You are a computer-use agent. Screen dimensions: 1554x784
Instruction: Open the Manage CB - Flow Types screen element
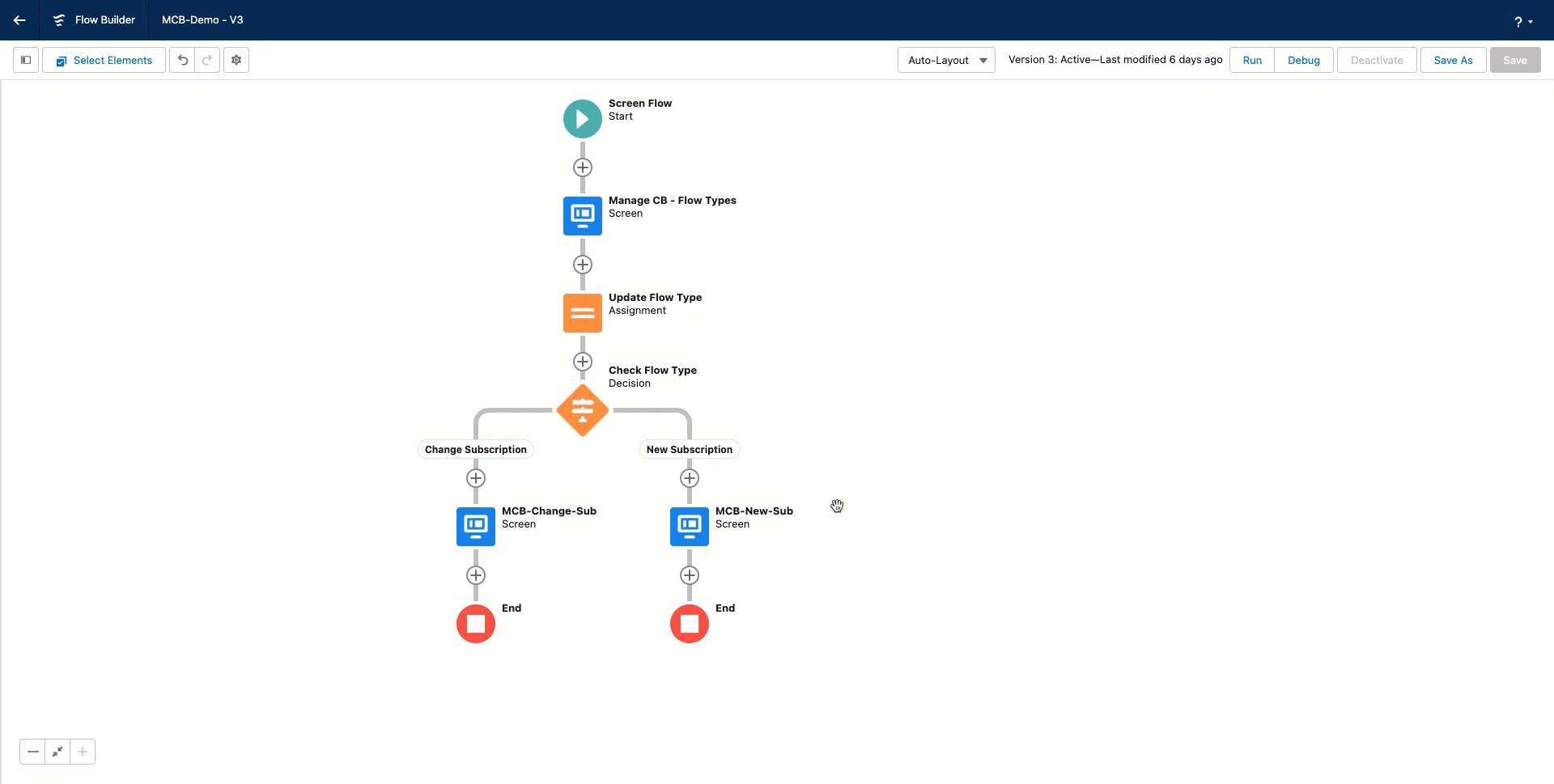tap(583, 216)
